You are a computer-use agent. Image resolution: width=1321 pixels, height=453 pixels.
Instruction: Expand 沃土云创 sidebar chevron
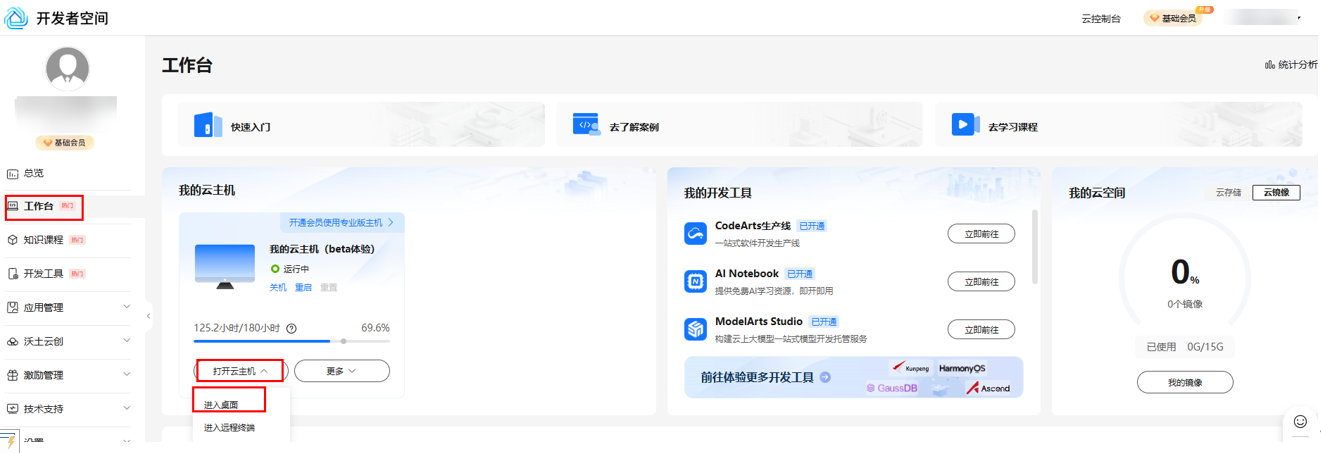click(127, 341)
